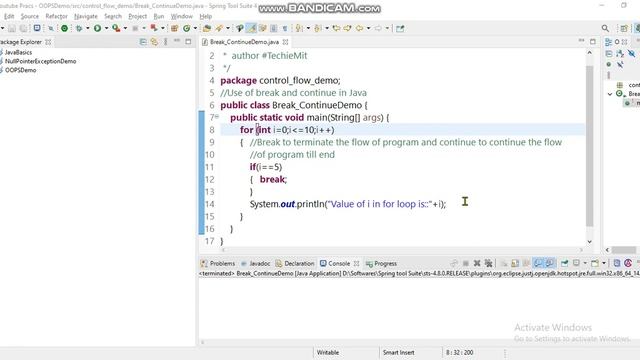The image size is (640, 360).
Task: Close the Console view tab
Action: [357, 263]
